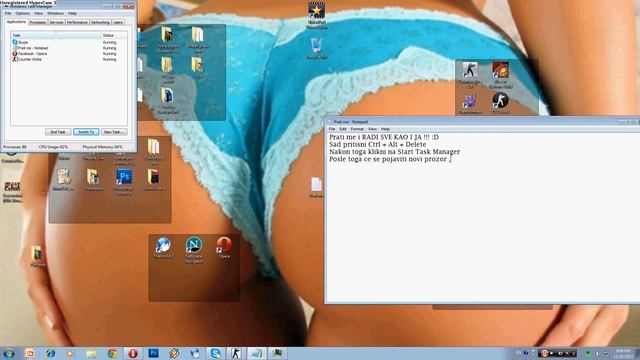Open the Help menu in Task Manager
Screen dimensions: 640x360
coord(72,13)
